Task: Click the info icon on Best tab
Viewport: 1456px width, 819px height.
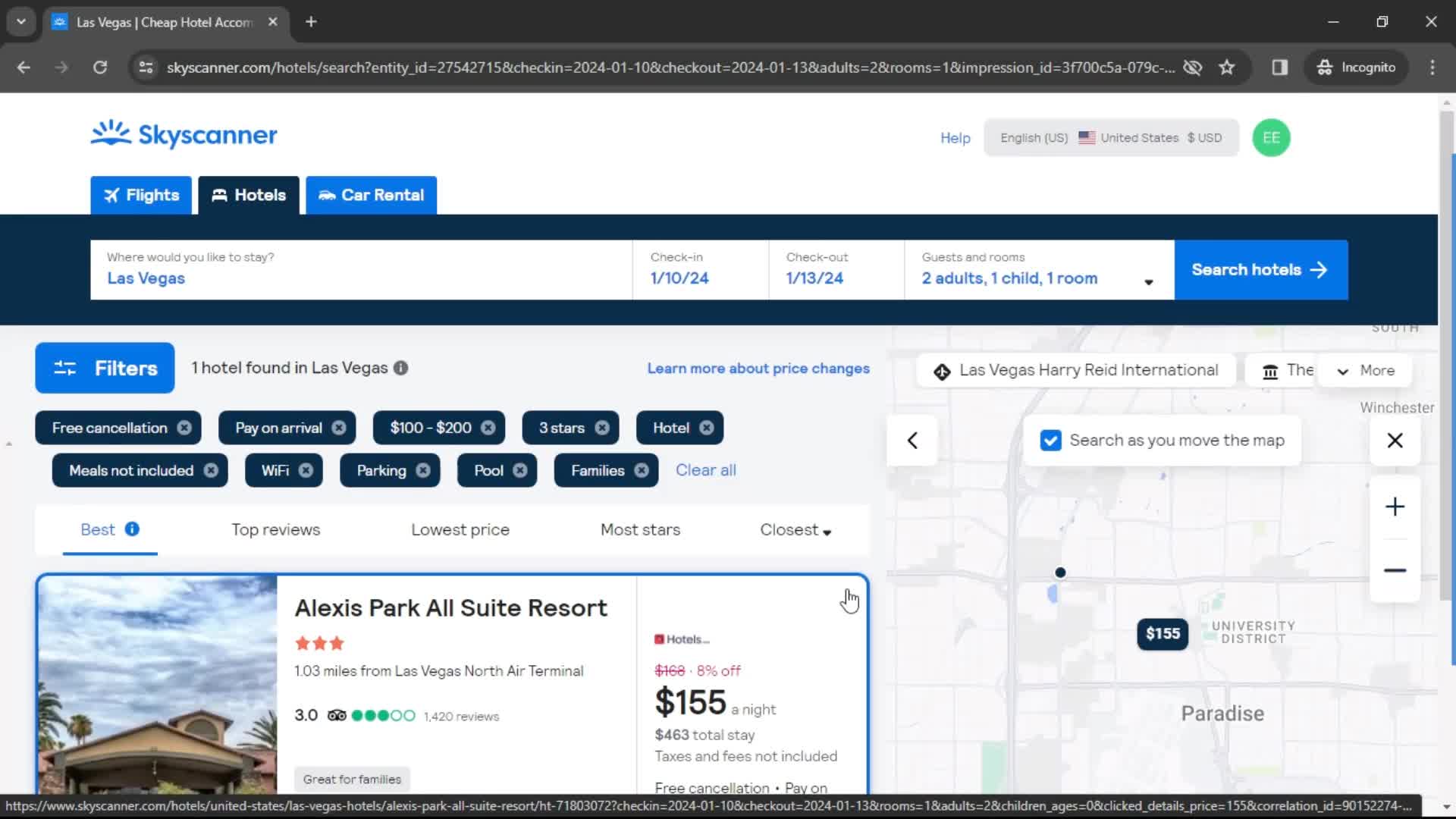Action: [x=132, y=529]
